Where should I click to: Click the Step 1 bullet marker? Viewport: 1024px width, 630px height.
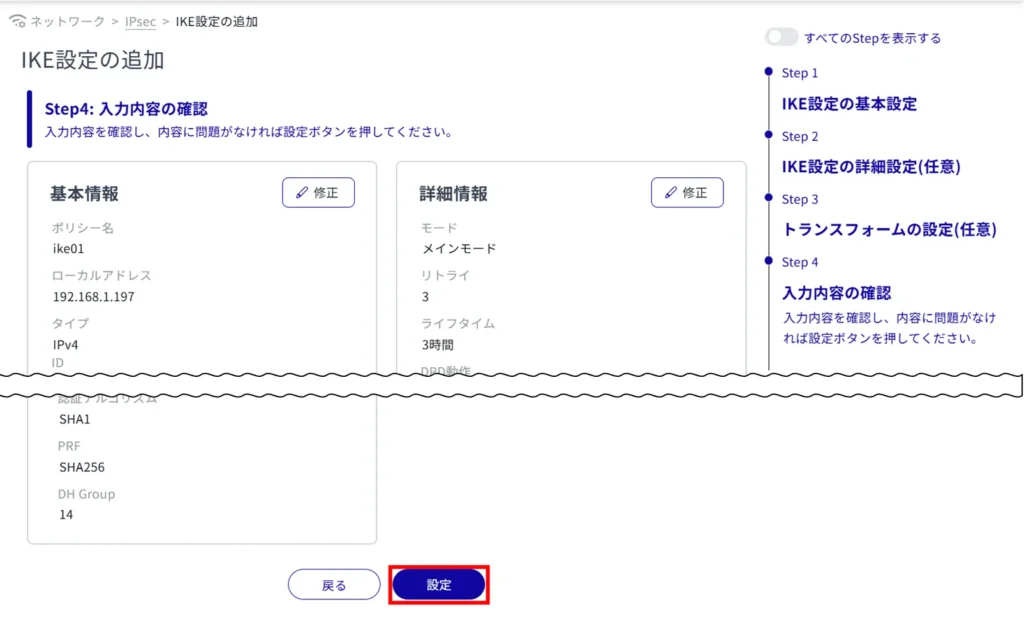[768, 72]
